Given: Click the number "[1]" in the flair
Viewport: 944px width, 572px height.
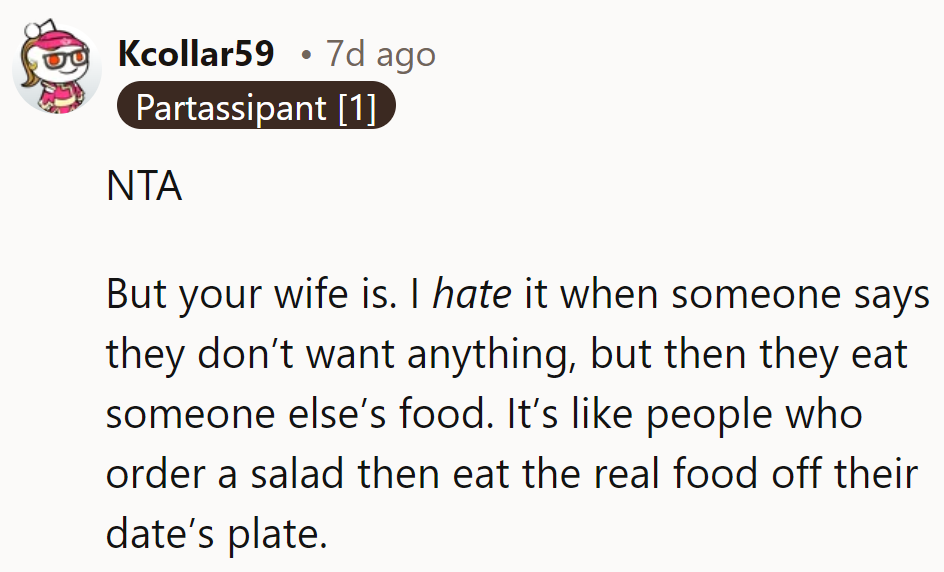Looking at the screenshot, I should click(x=356, y=107).
